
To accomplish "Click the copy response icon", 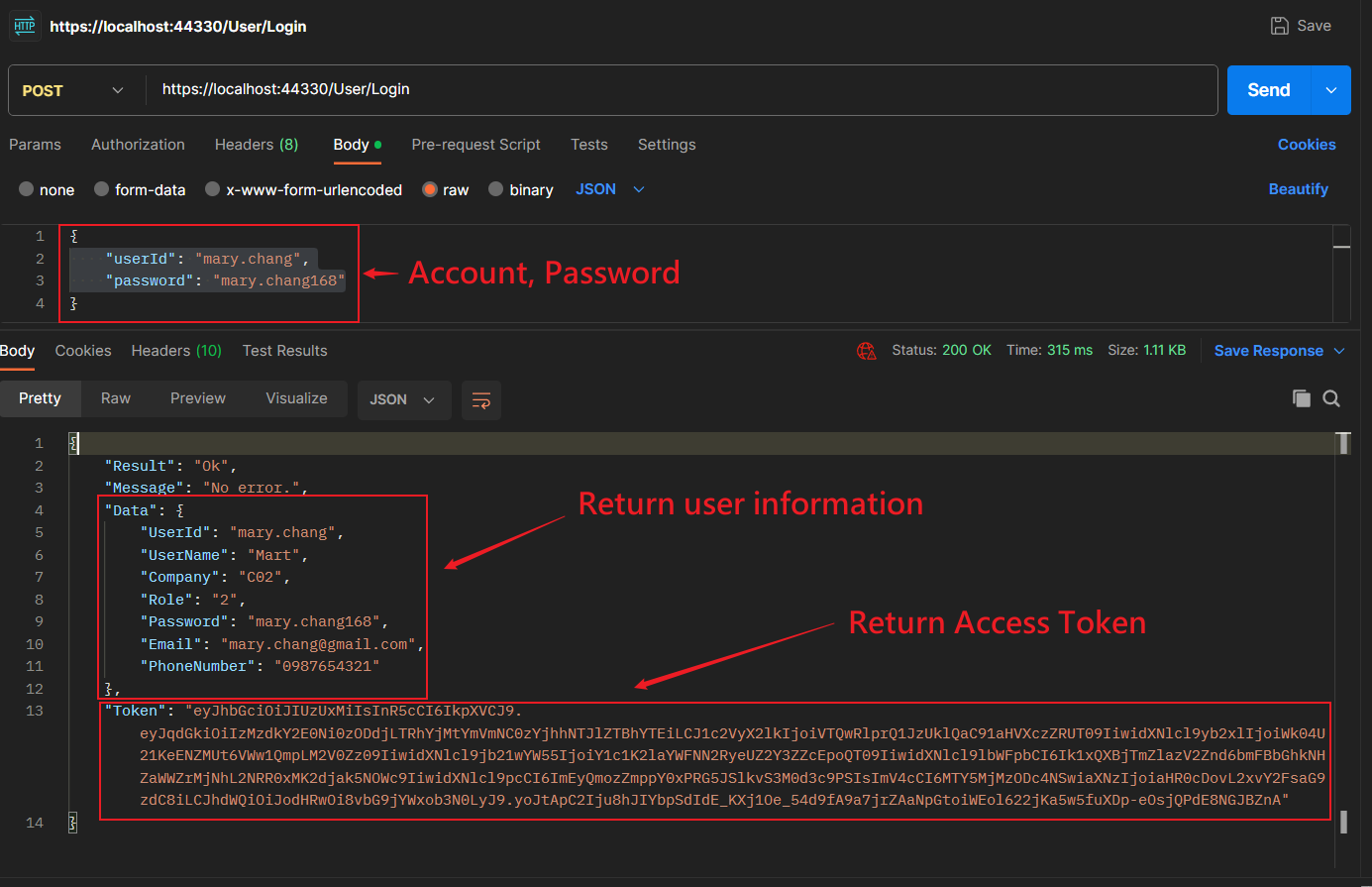I will 1302,398.
